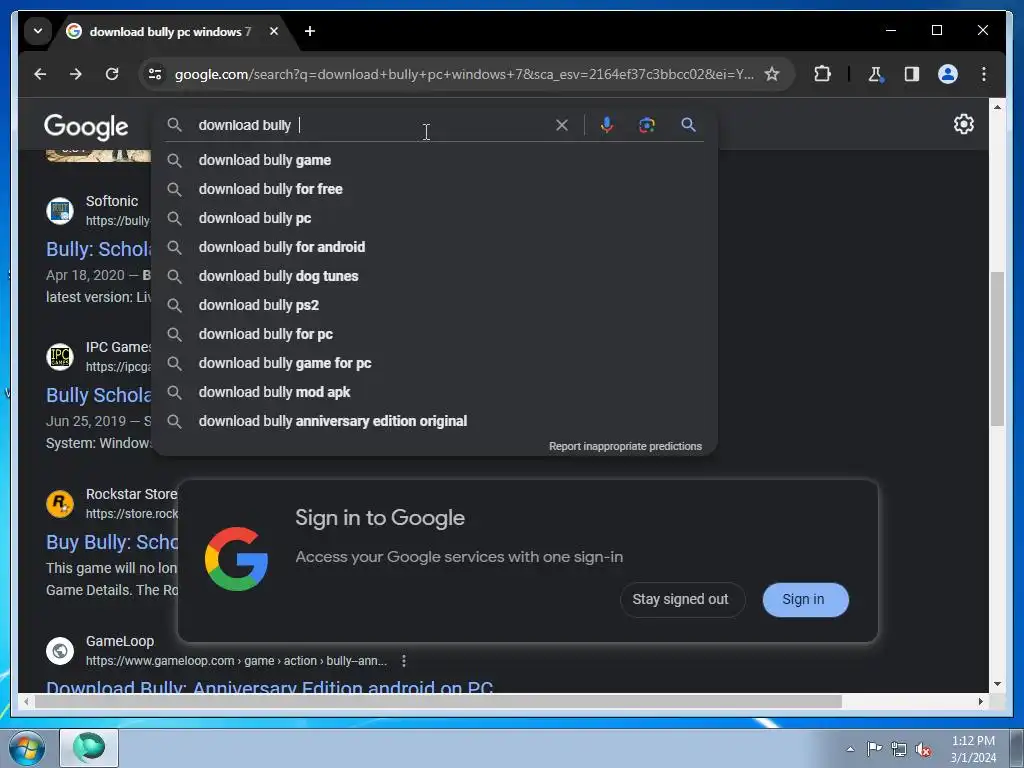
Task: Choose suggestion 'download bully for free'
Action: [x=435, y=189]
